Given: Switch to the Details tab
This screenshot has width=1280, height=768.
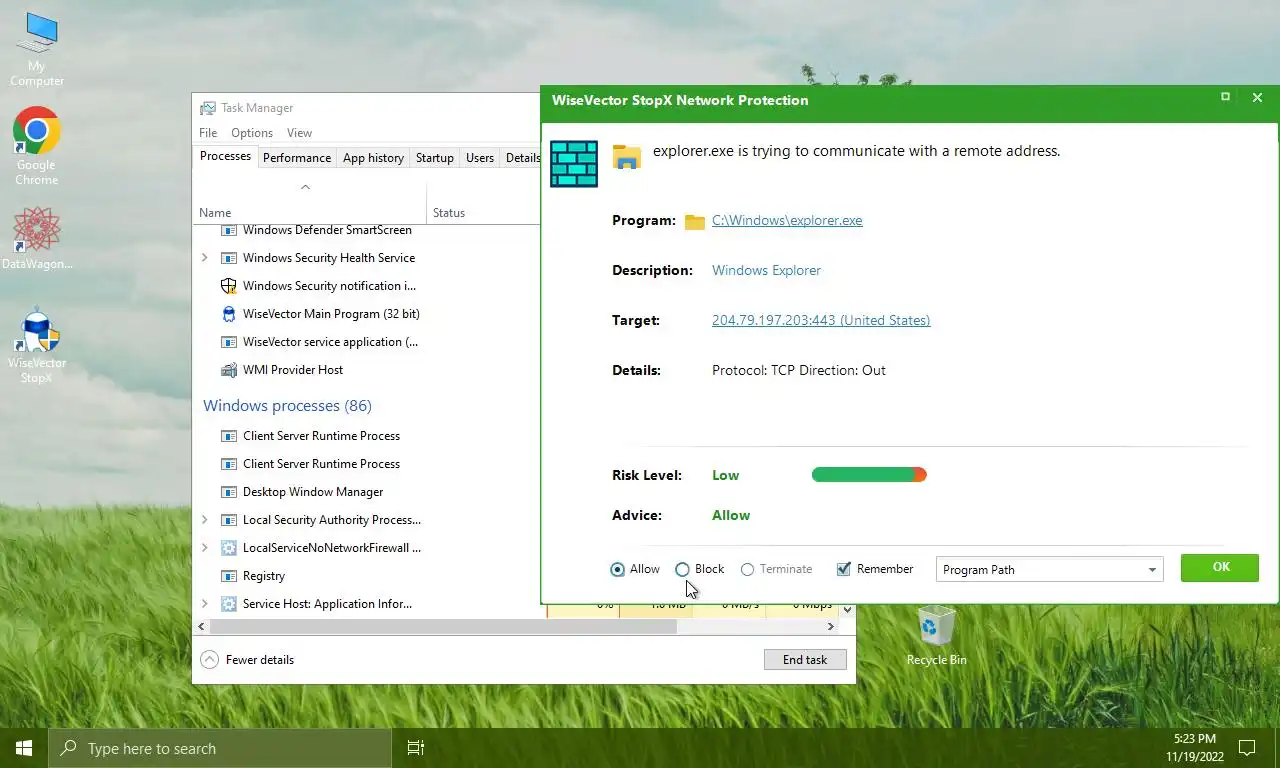Looking at the screenshot, I should (522, 158).
